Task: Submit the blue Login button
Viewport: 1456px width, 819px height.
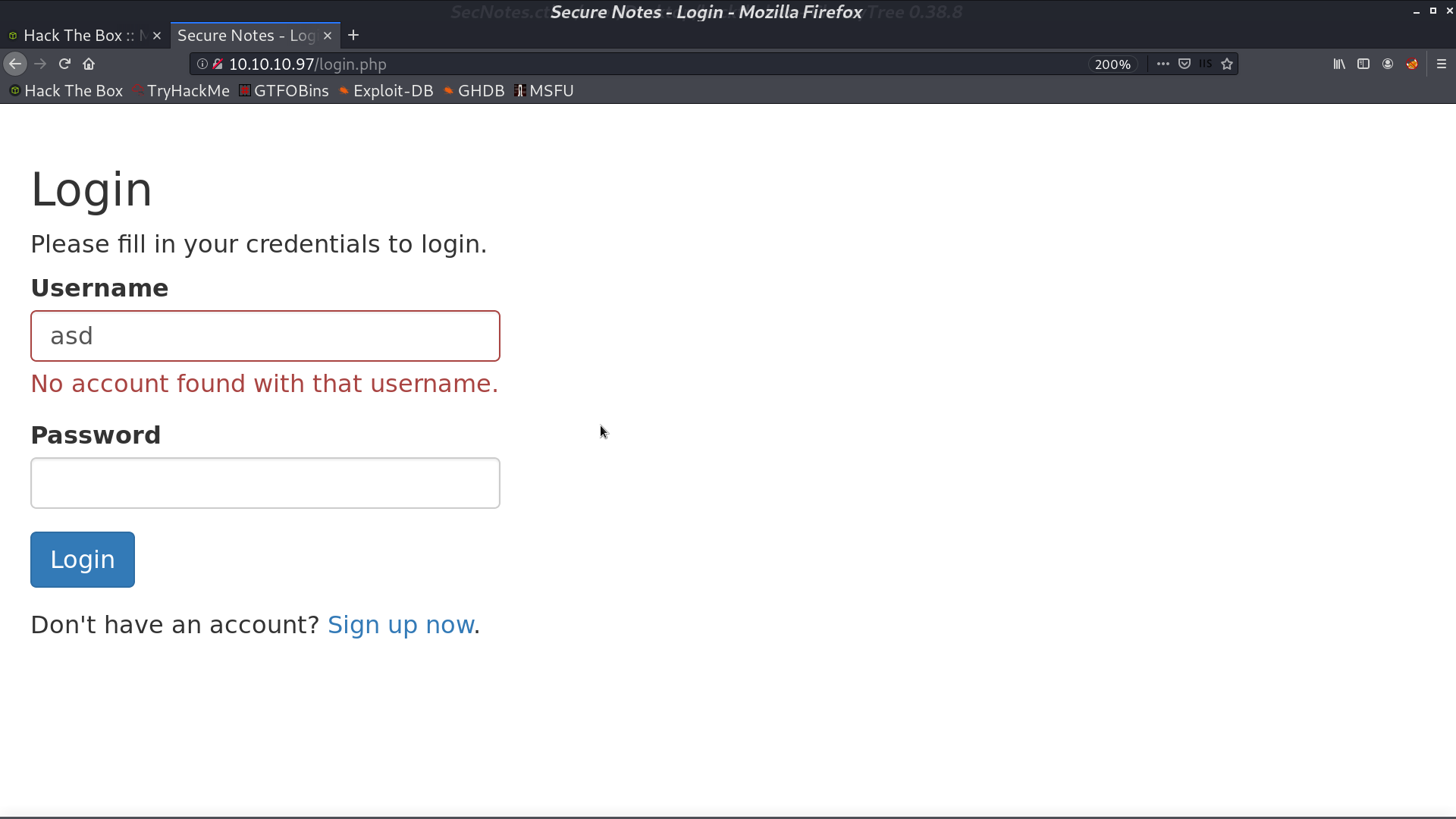Action: coord(83,560)
